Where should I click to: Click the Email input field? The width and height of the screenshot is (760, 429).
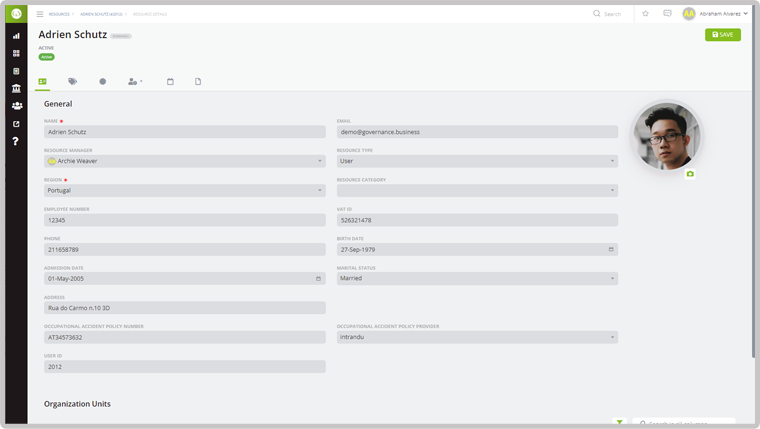(477, 132)
